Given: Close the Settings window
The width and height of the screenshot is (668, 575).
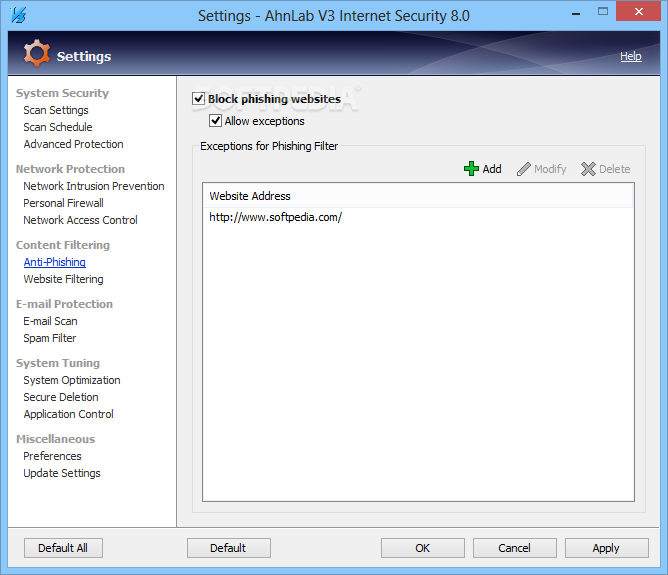Looking at the screenshot, I should [638, 12].
